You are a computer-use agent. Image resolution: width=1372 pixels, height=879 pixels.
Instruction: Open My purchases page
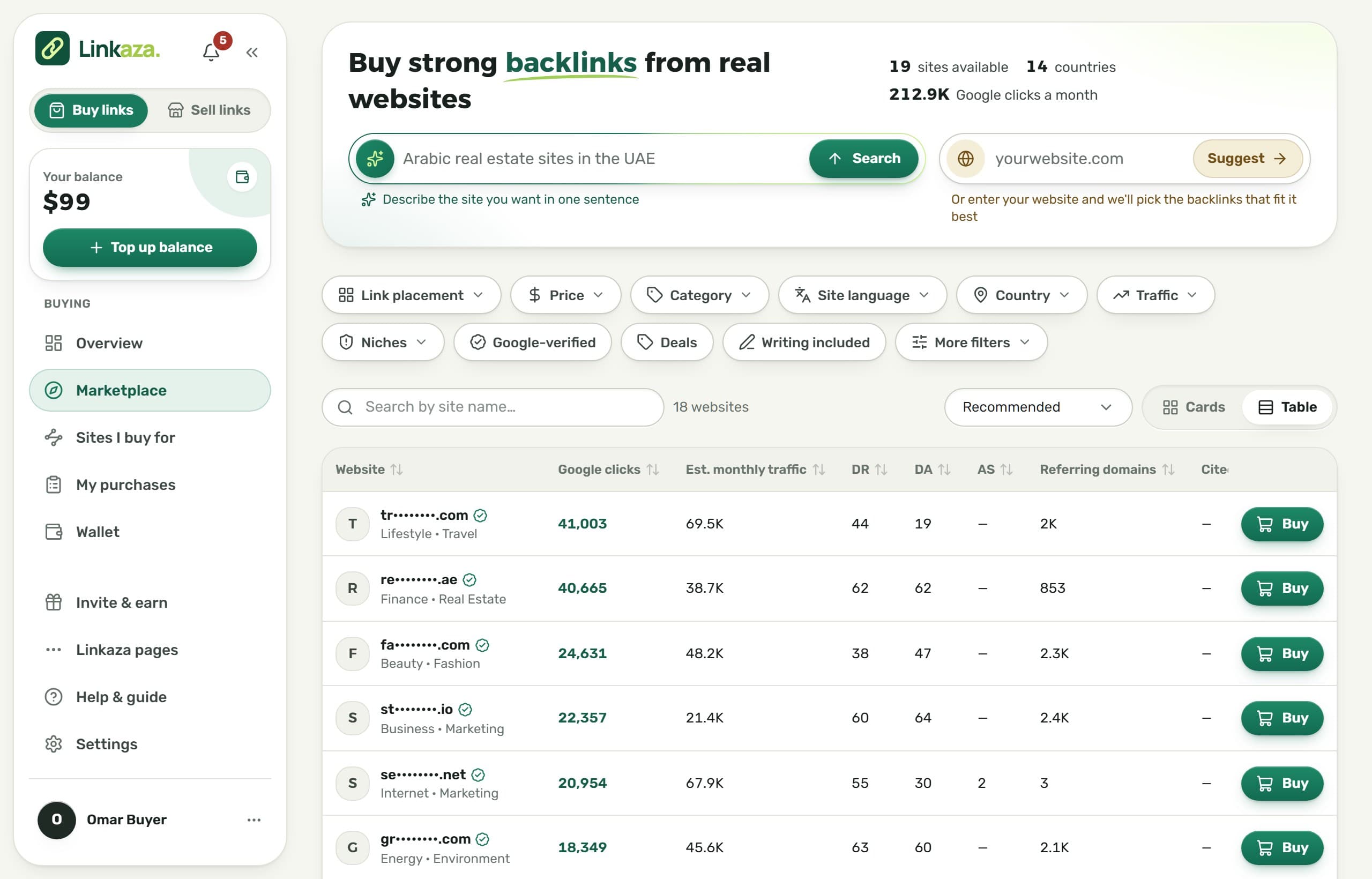coord(150,485)
